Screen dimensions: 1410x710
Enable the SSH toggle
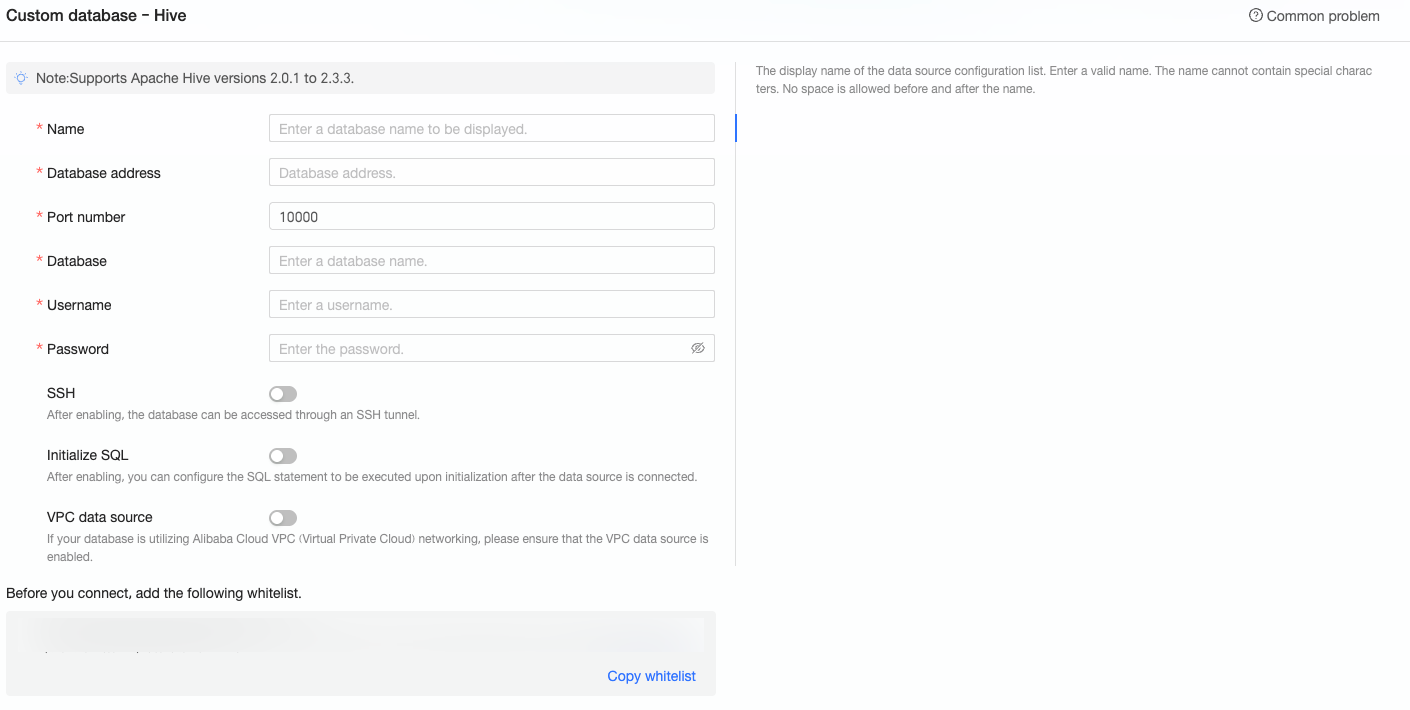point(283,394)
